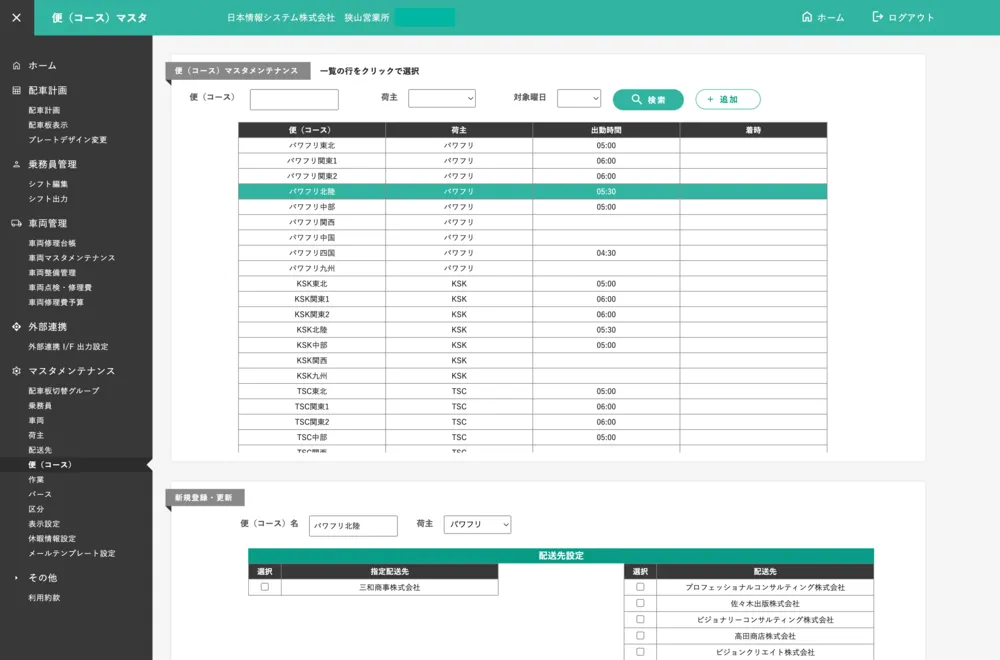
Task: Tick the 高田商店株式会社 checkbox
Action: (x=640, y=635)
